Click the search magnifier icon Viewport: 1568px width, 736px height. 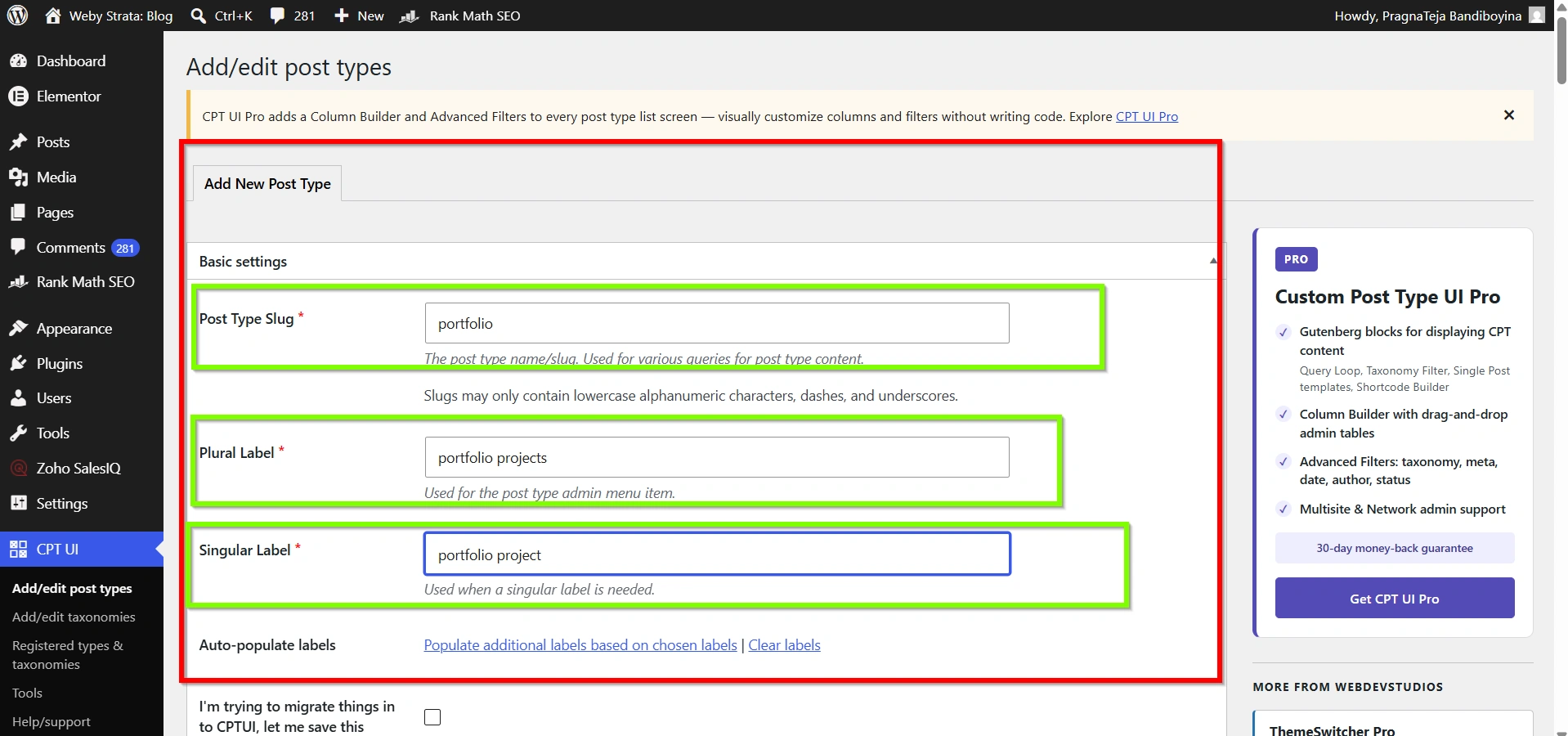tap(198, 16)
